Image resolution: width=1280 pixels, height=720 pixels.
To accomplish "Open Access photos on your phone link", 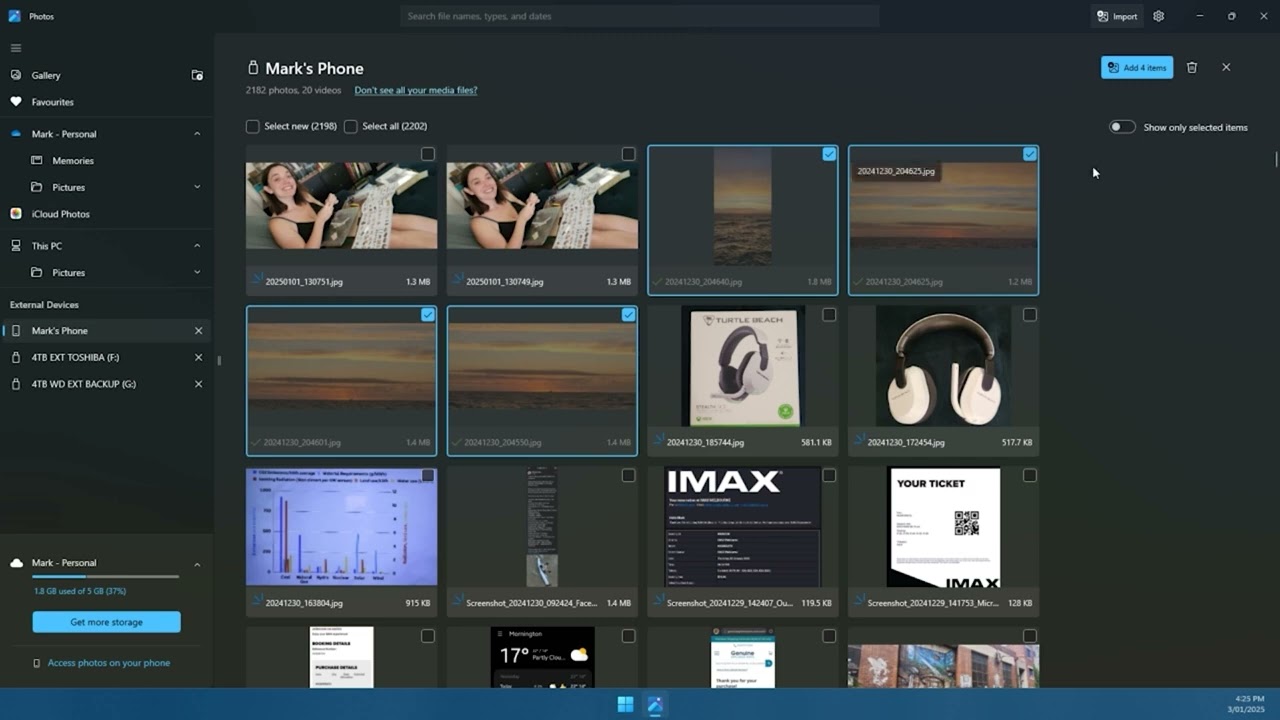I will pos(109,663).
